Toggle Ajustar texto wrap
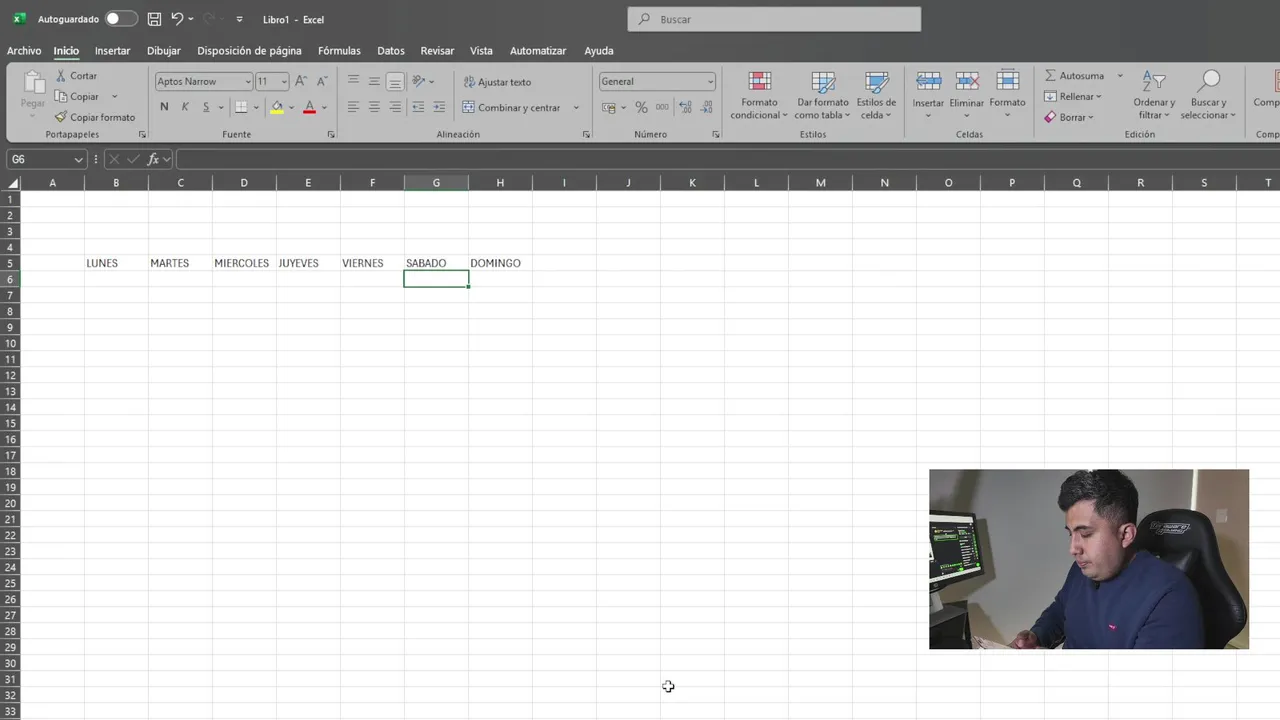This screenshot has height=720, width=1280. (x=497, y=82)
